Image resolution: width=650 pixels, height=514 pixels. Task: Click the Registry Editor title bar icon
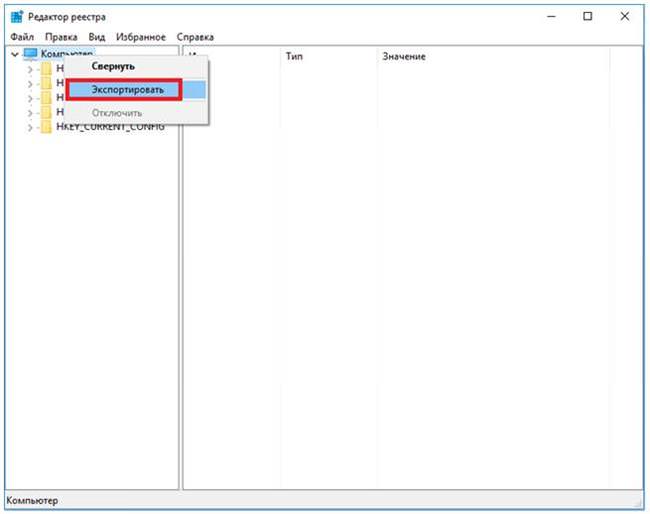coord(17,17)
